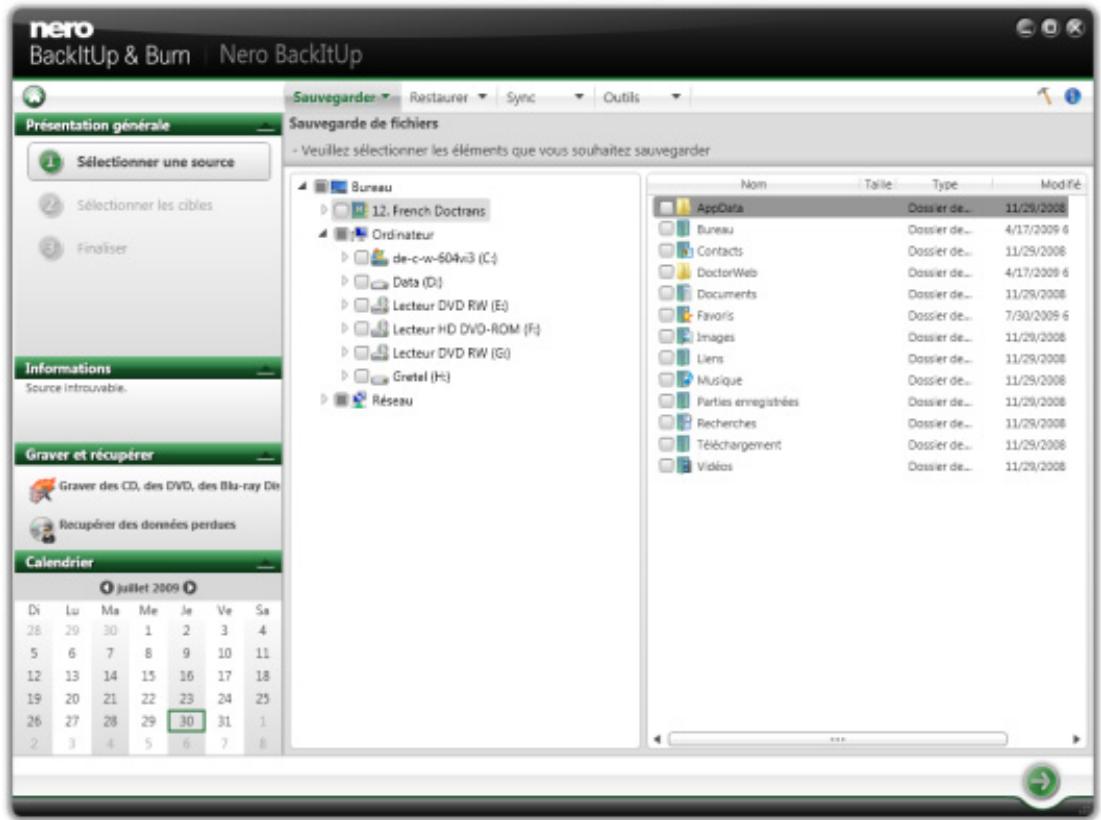
Task: Select July 30 in the calendar
Action: 186,721
